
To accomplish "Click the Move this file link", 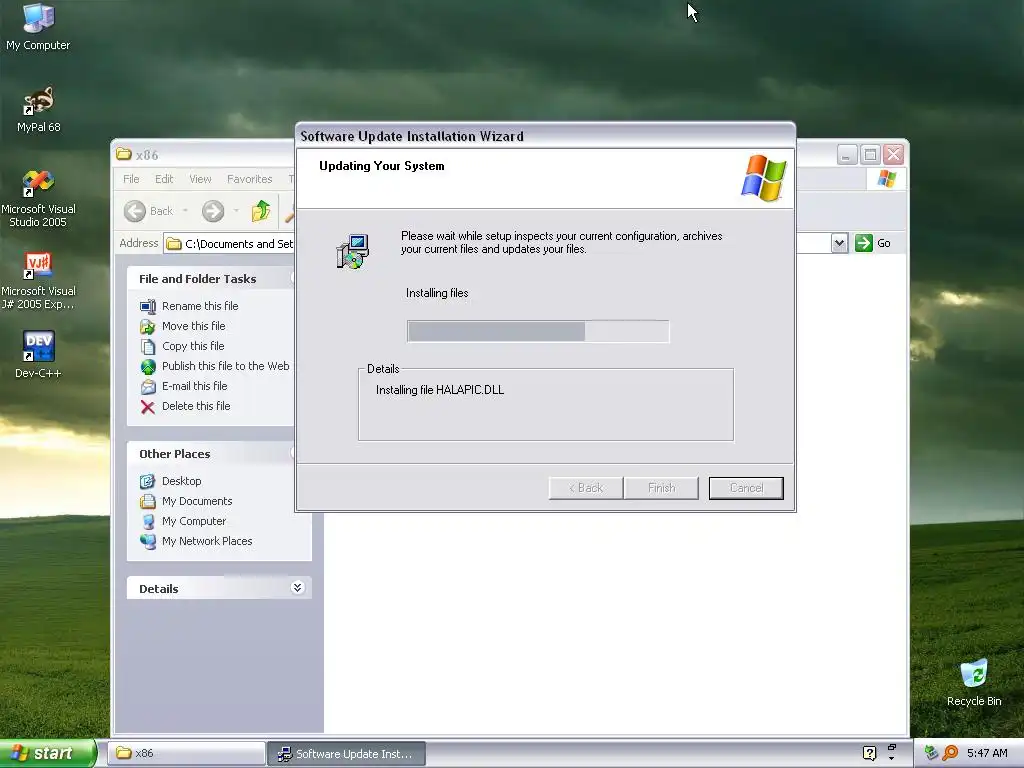I will [x=193, y=326].
